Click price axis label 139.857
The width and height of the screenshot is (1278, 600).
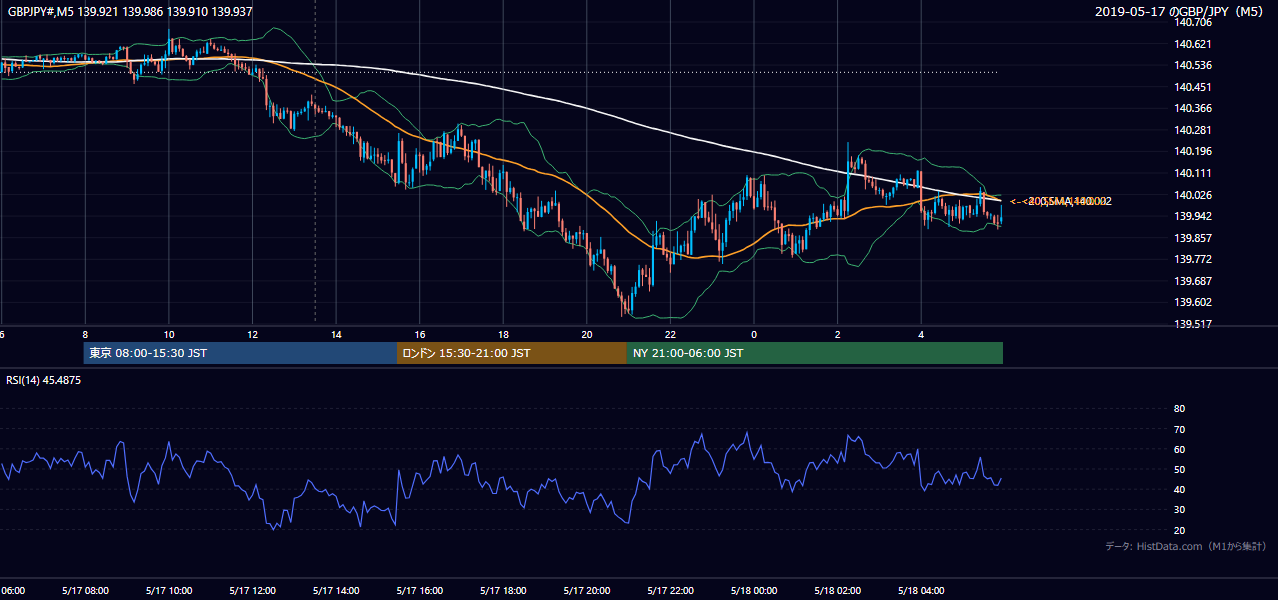1192,238
